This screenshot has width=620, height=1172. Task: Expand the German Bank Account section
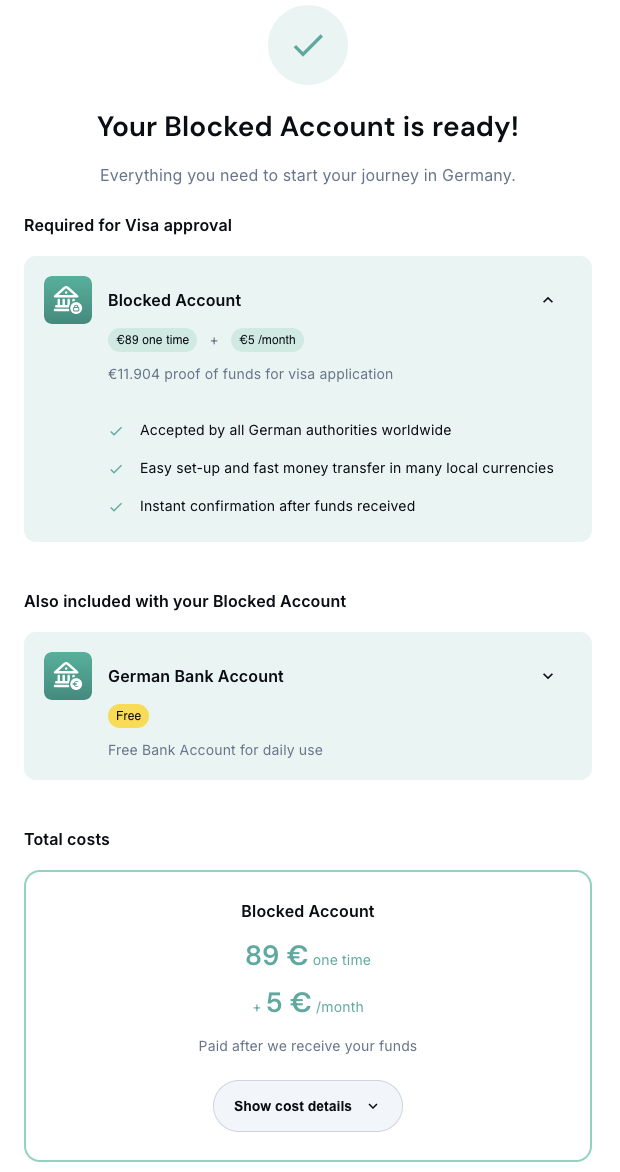[x=547, y=676]
